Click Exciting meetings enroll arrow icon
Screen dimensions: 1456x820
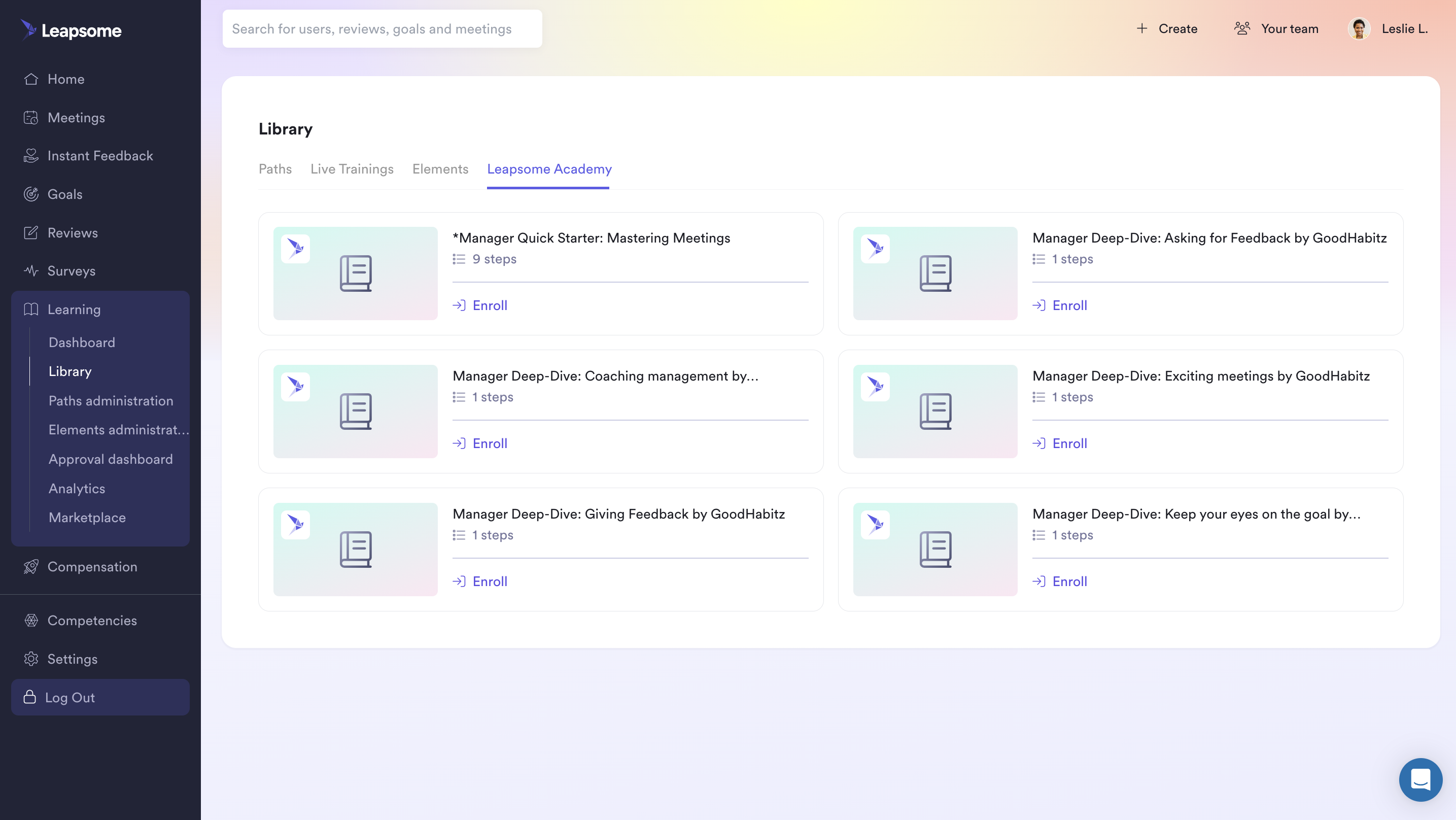click(1039, 443)
